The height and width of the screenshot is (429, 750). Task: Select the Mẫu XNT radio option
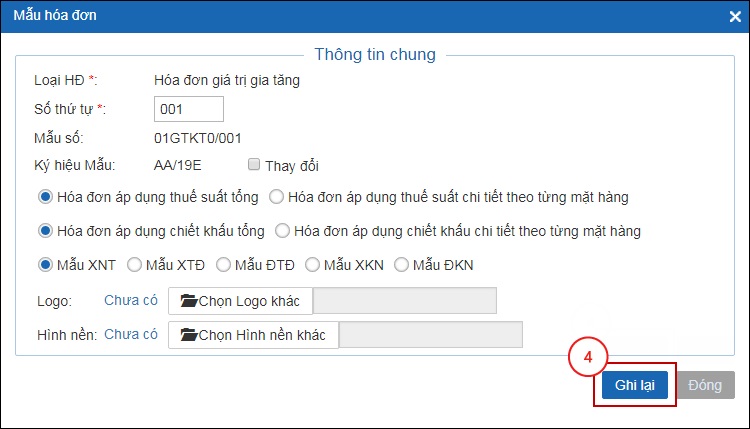[x=45, y=264]
